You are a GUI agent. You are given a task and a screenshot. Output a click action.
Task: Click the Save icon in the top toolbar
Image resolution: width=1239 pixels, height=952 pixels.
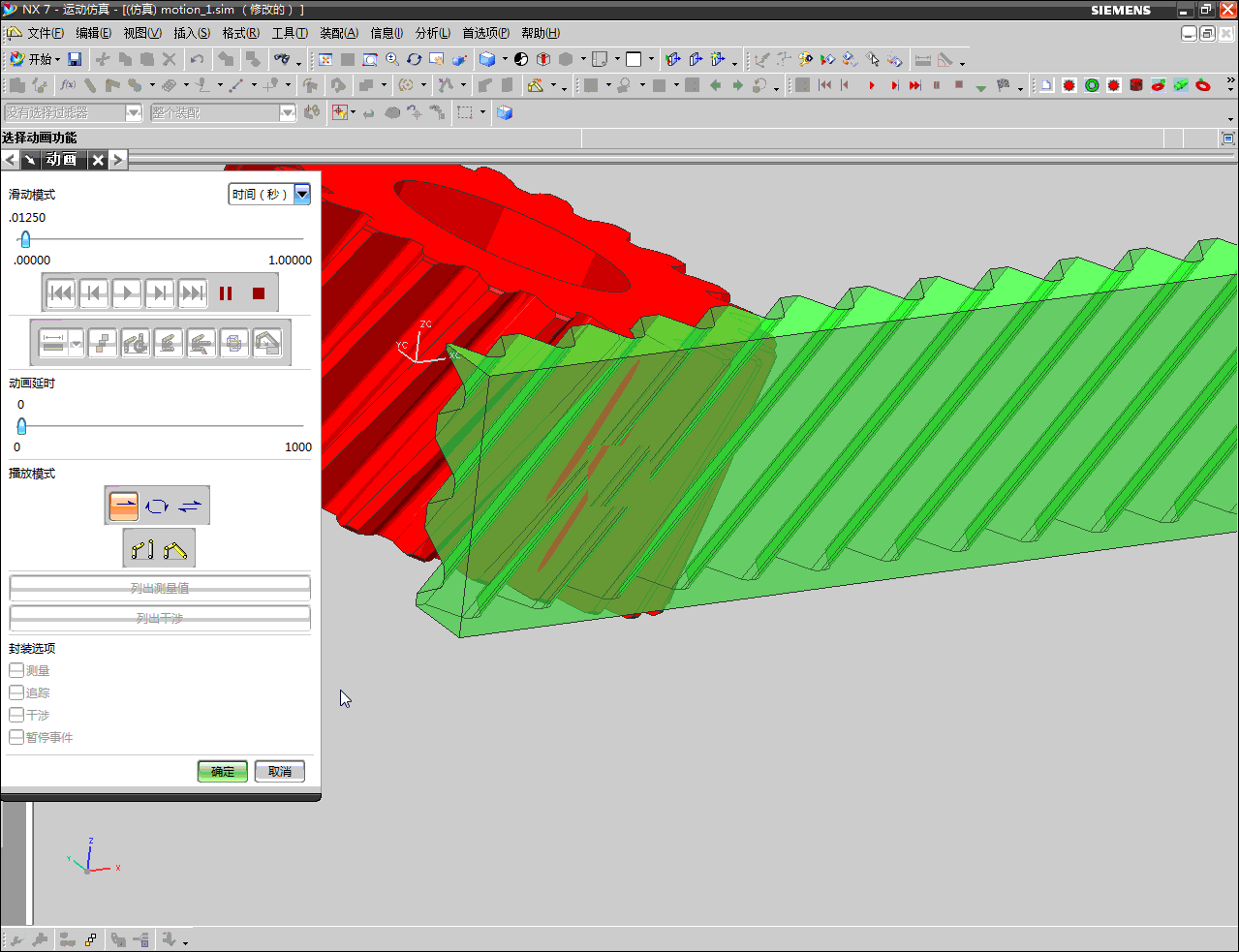(x=75, y=59)
